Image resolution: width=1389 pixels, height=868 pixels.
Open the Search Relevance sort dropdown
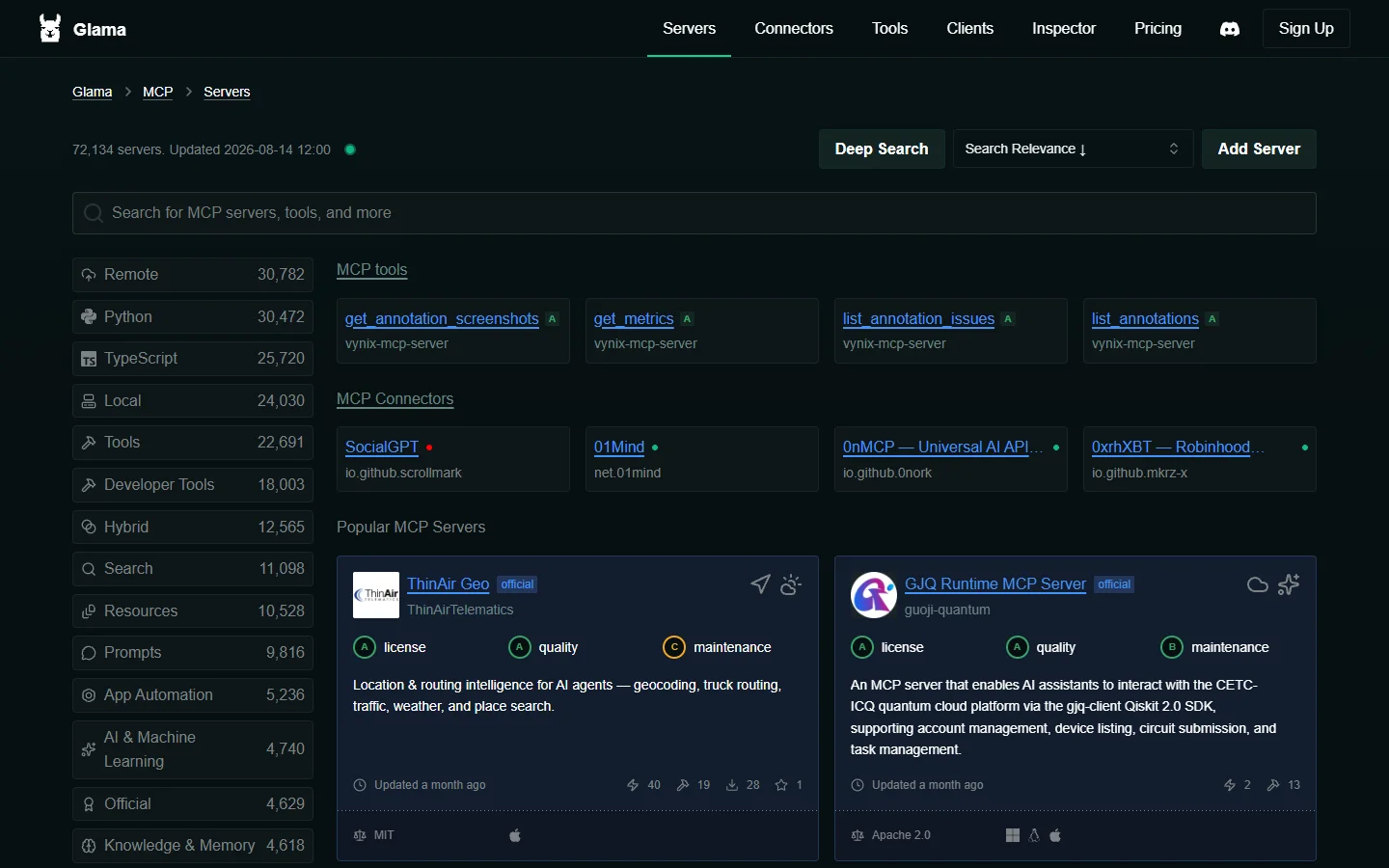[1073, 149]
